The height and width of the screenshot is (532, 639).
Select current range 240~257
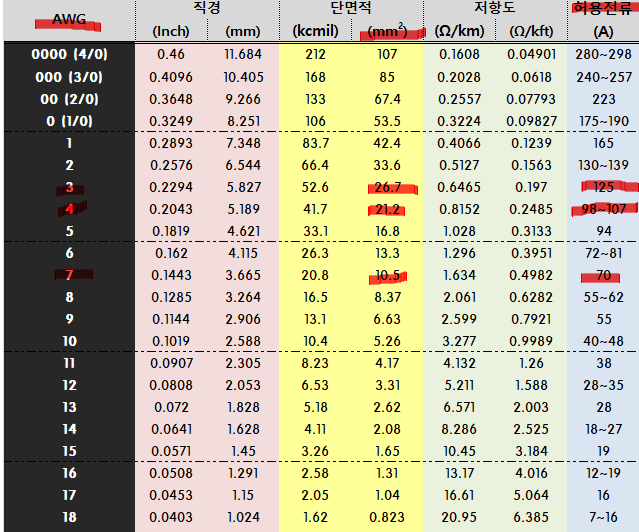tap(603, 77)
